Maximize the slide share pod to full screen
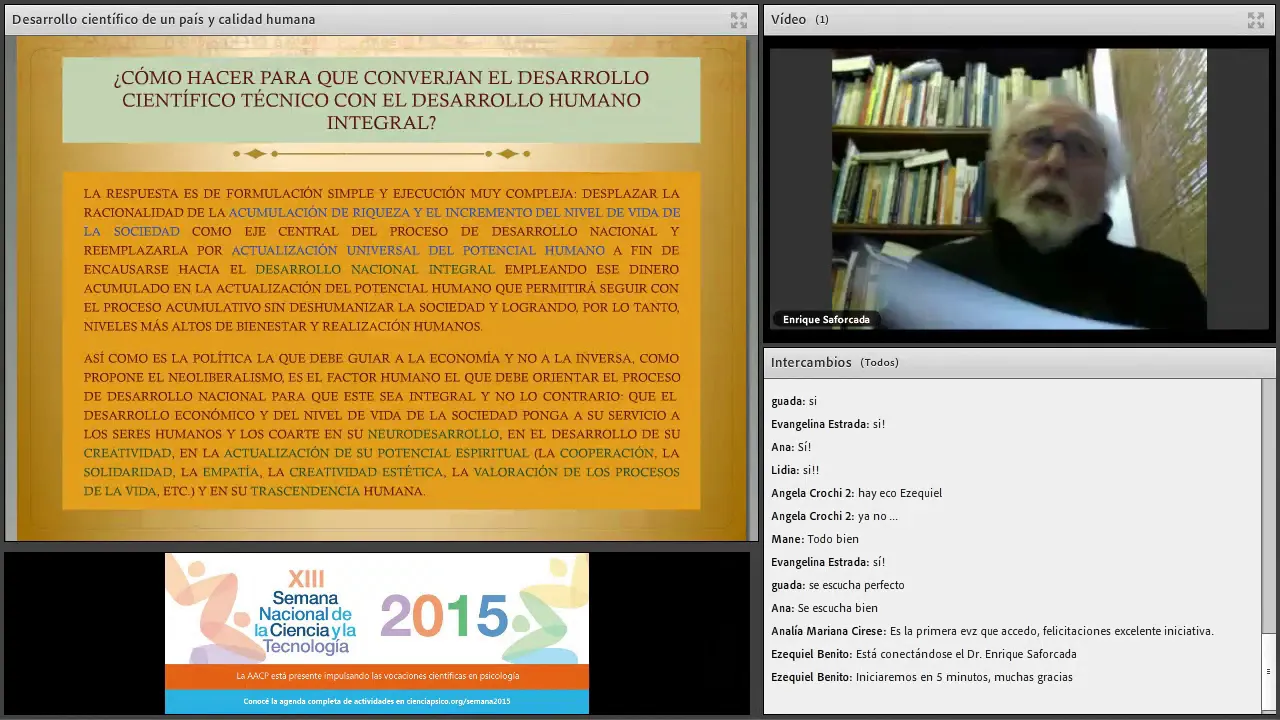 739,20
